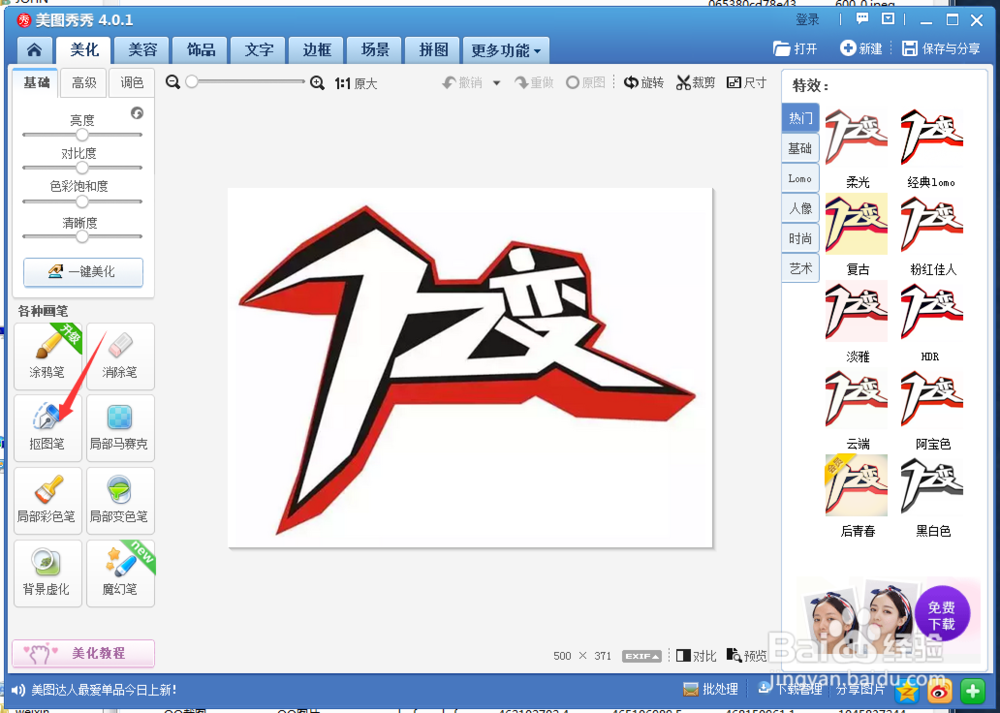1000x713 pixels.
Task: Switch to the 美容 beauty tab
Action: point(143,50)
